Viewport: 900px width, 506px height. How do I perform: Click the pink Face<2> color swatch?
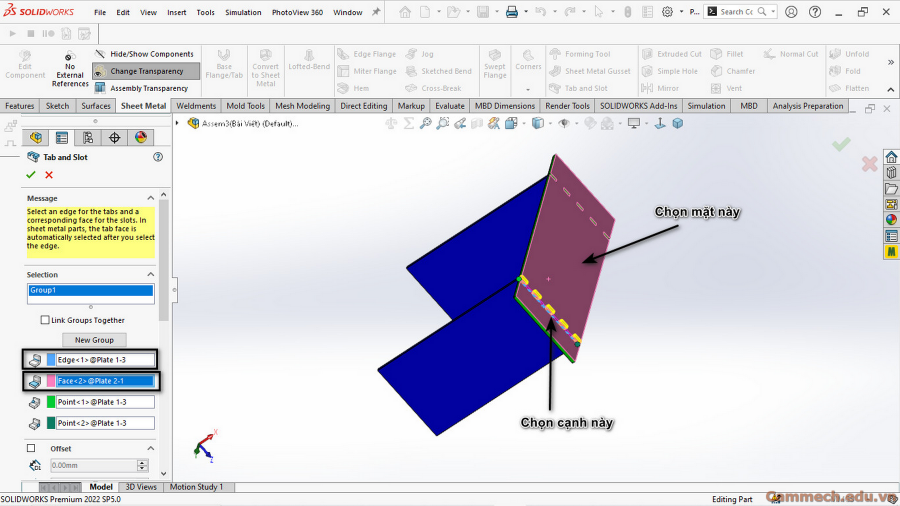(51, 381)
